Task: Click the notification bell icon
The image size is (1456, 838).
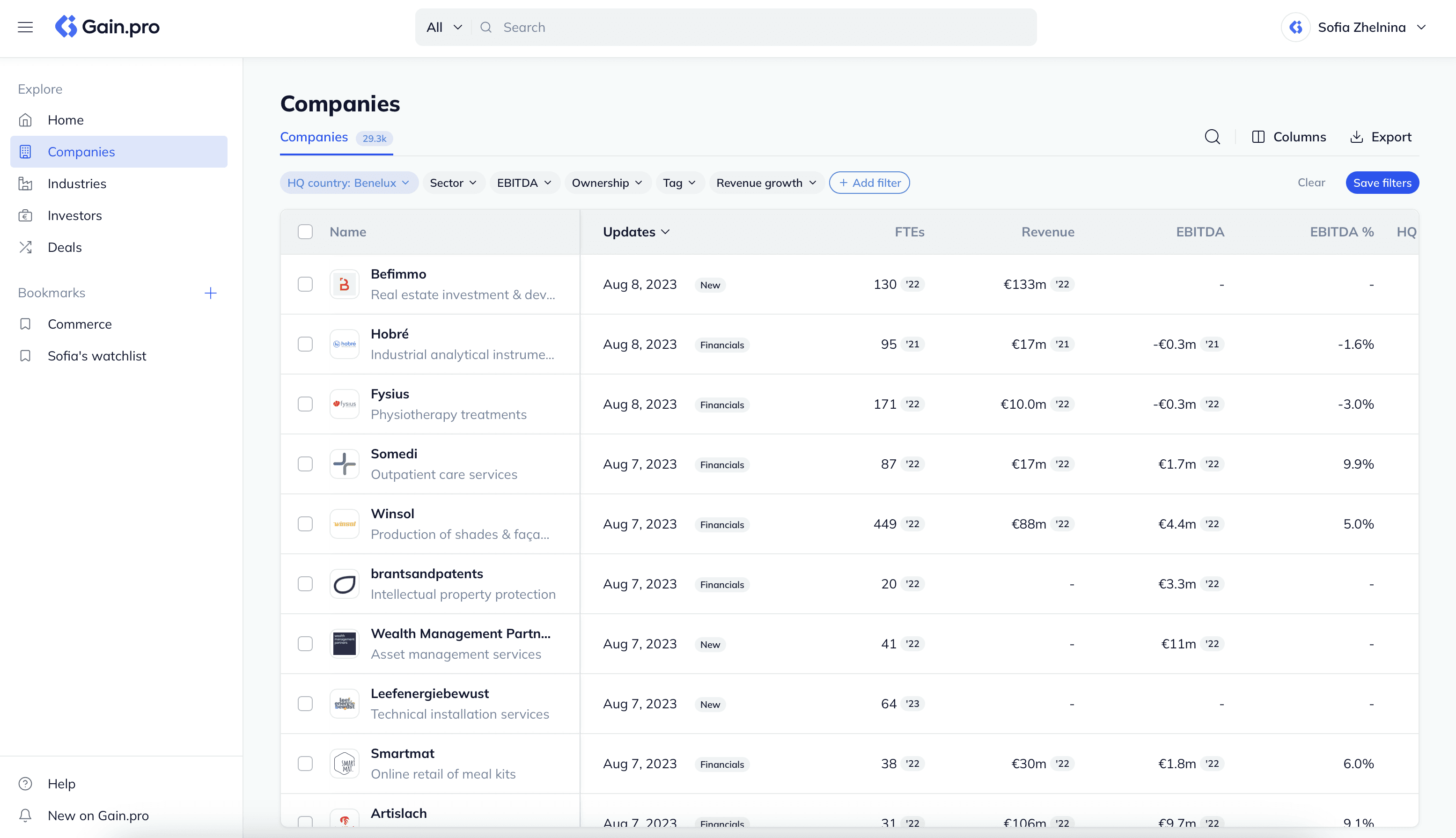Action: pos(25,815)
